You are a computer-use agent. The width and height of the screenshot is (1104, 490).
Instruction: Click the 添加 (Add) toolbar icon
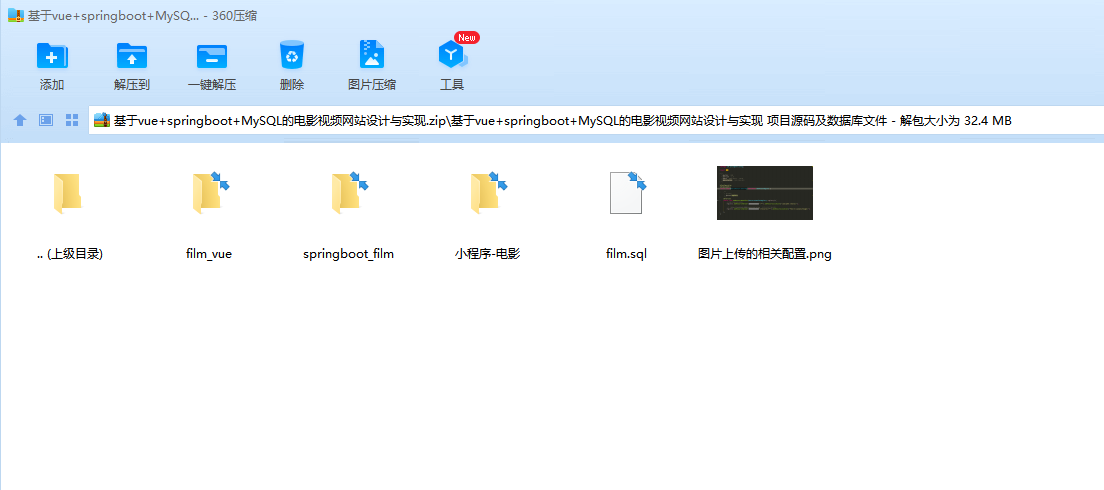(52, 56)
